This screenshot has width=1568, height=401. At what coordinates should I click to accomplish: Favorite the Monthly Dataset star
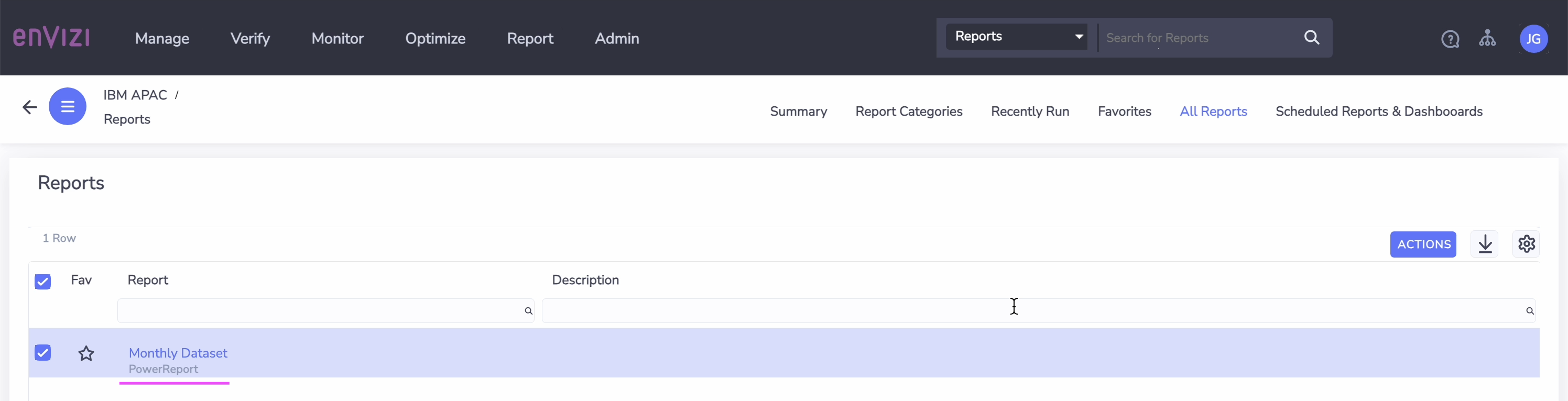click(86, 353)
